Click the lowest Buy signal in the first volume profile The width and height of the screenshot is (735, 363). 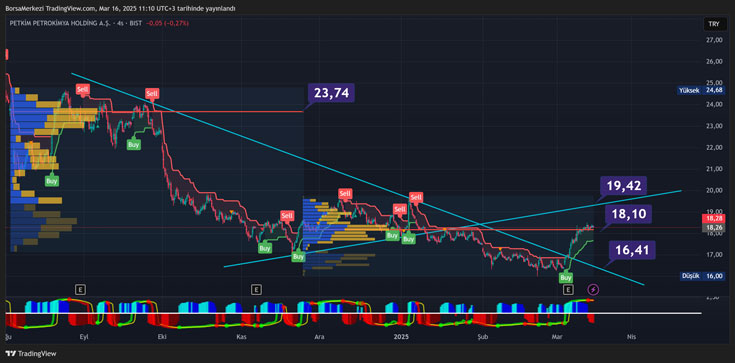[52, 181]
